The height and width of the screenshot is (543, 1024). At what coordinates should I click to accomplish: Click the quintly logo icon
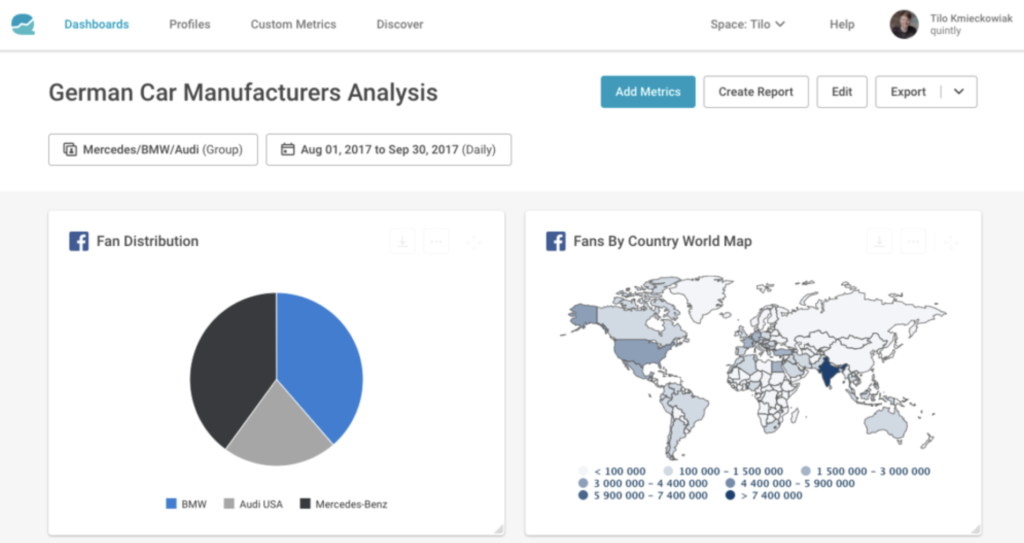click(23, 24)
